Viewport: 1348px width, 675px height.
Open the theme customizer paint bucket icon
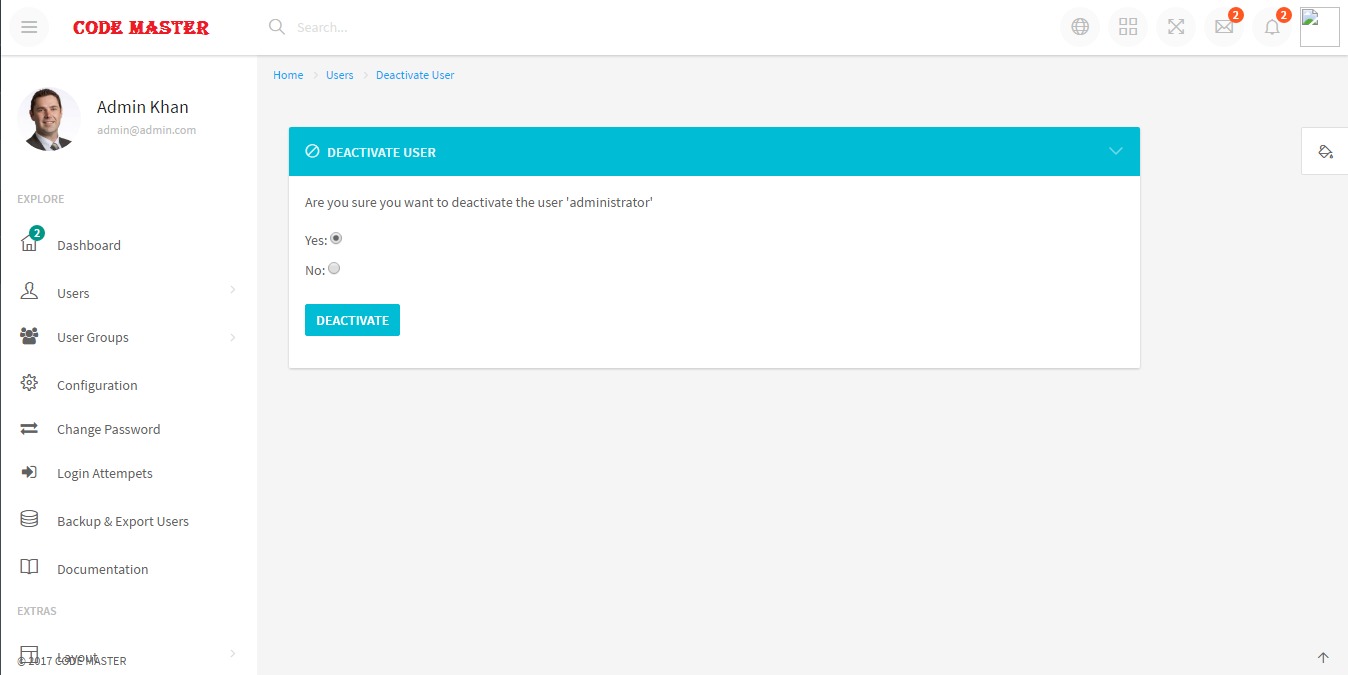(1324, 150)
